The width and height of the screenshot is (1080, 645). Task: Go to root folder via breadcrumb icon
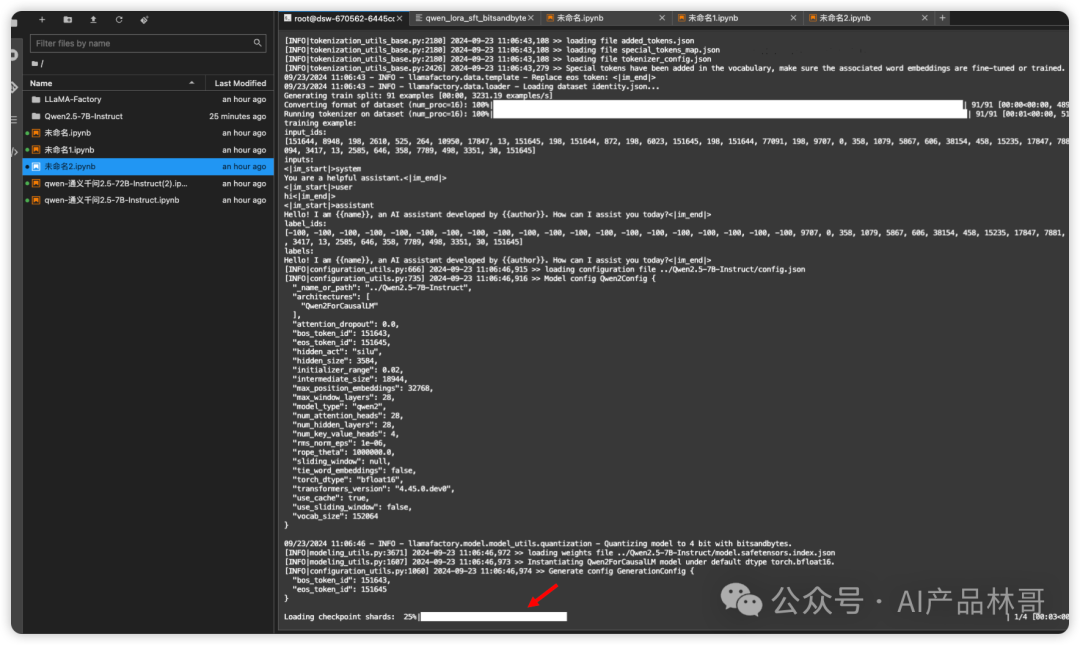point(34,63)
